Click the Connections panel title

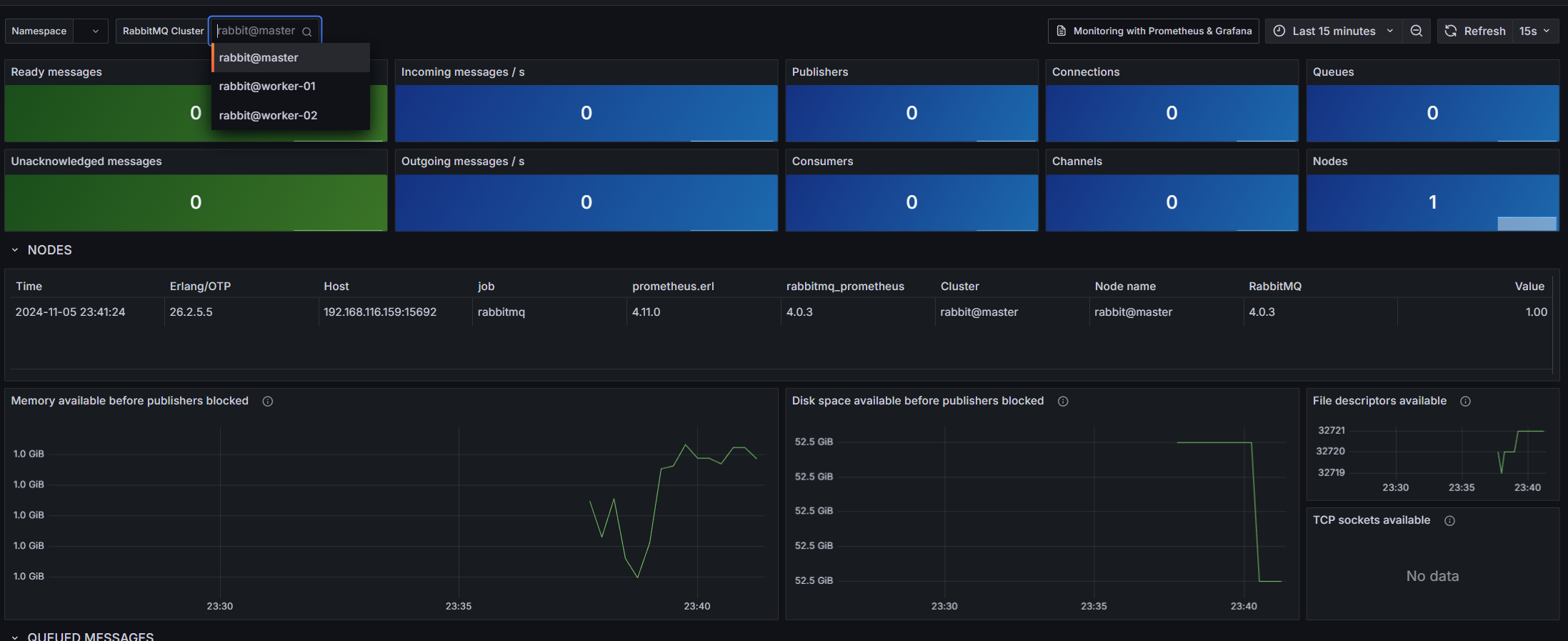coord(1086,72)
